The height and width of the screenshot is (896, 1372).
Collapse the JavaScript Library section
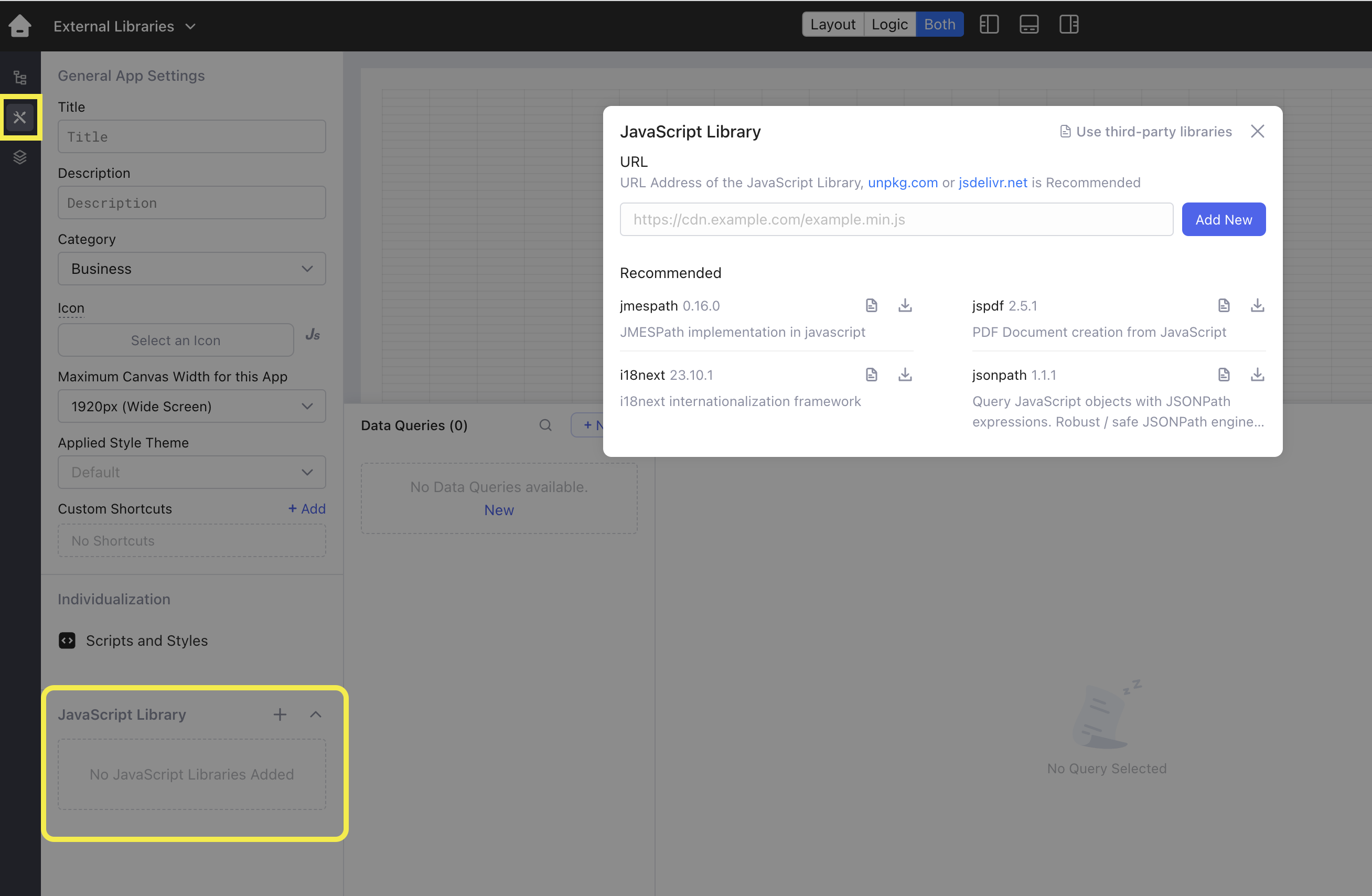click(315, 714)
